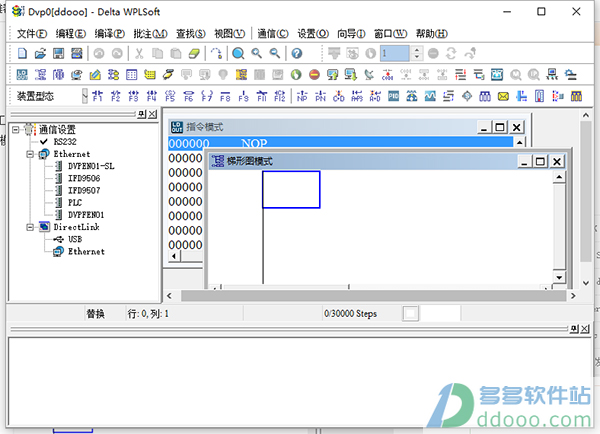Open the PID tool icon
600x434 pixels.
393,96
